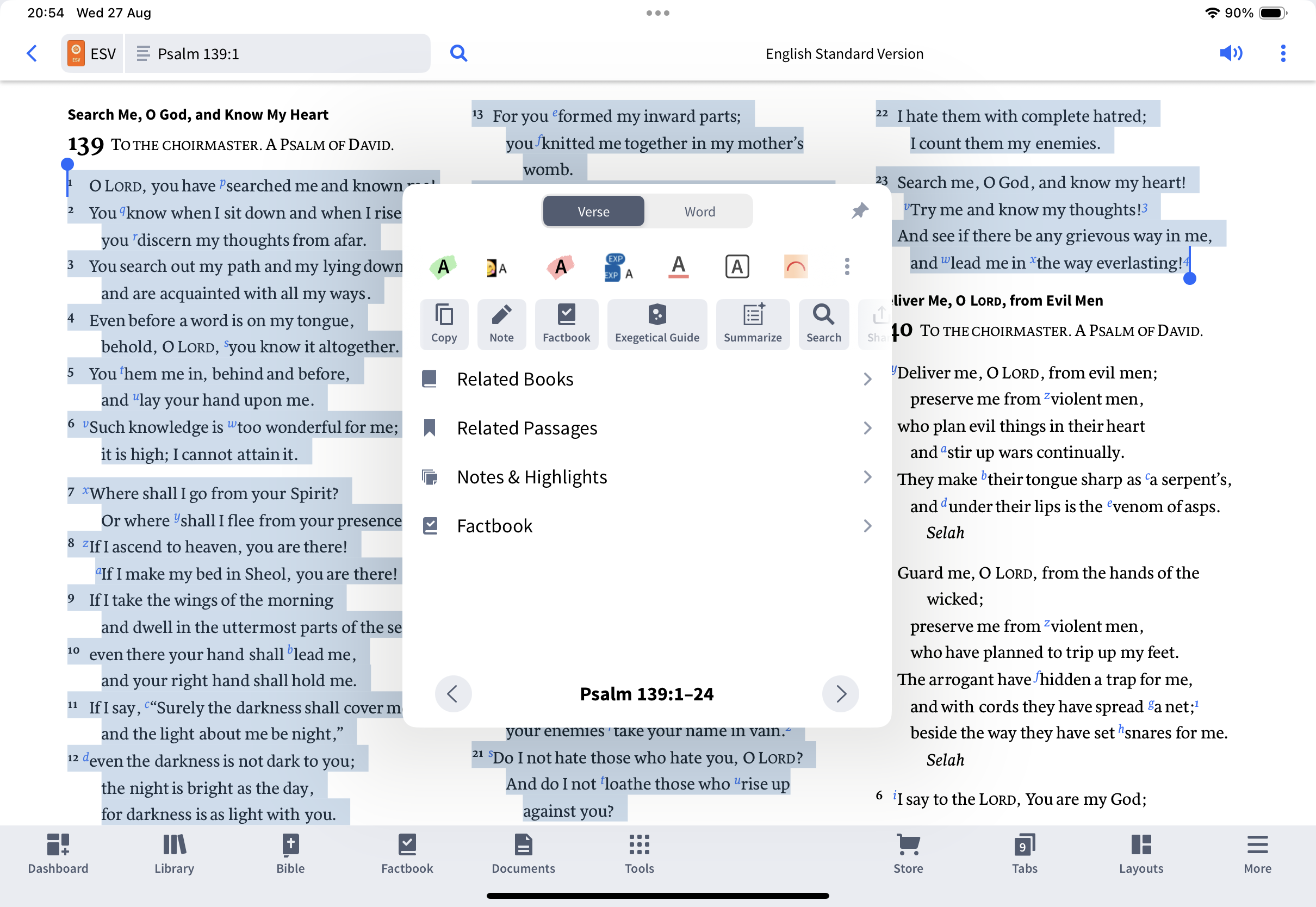Open the resource options three-dot menu

[1283, 53]
